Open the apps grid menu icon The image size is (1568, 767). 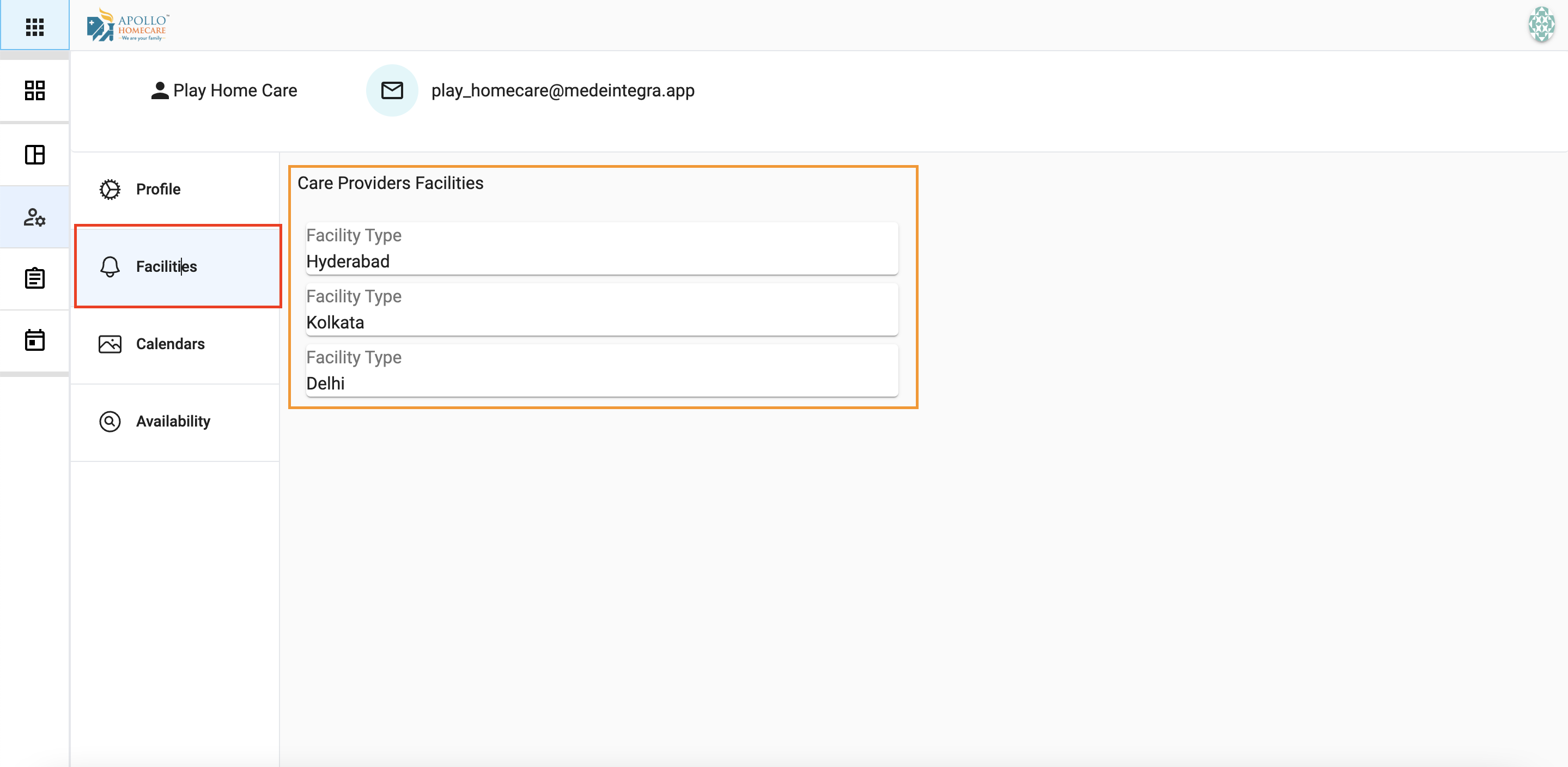click(x=35, y=27)
